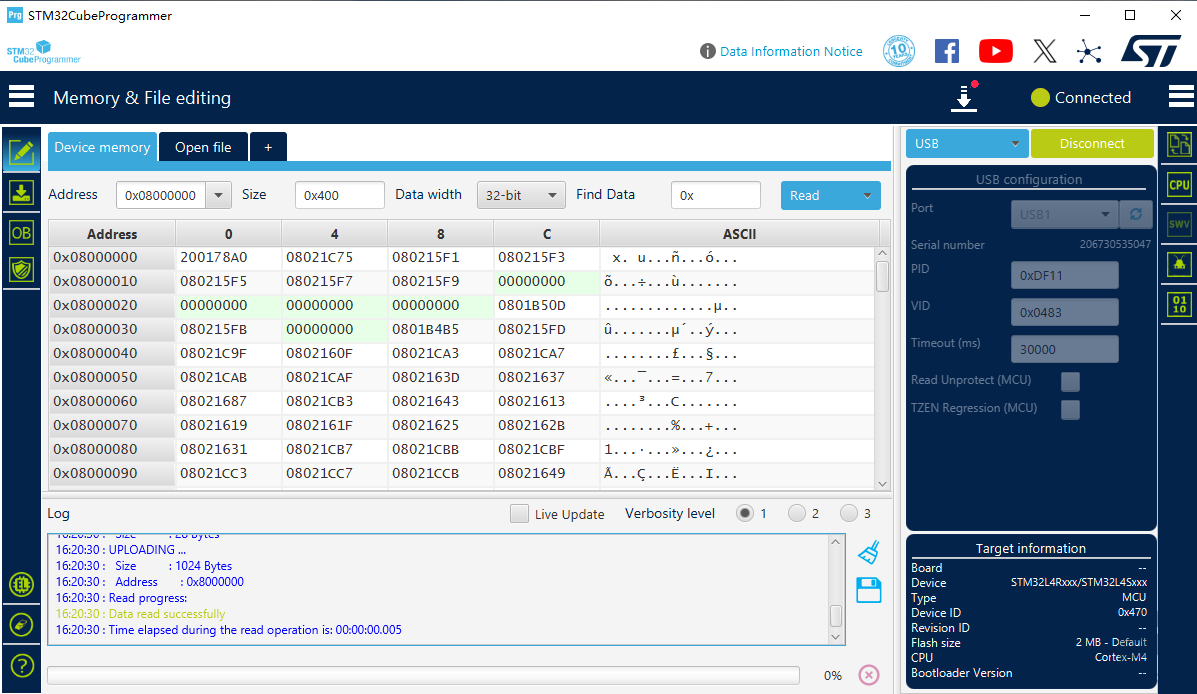1197x694 pixels.
Task: Open the USB connection type dropdown
Action: click(x=967, y=144)
